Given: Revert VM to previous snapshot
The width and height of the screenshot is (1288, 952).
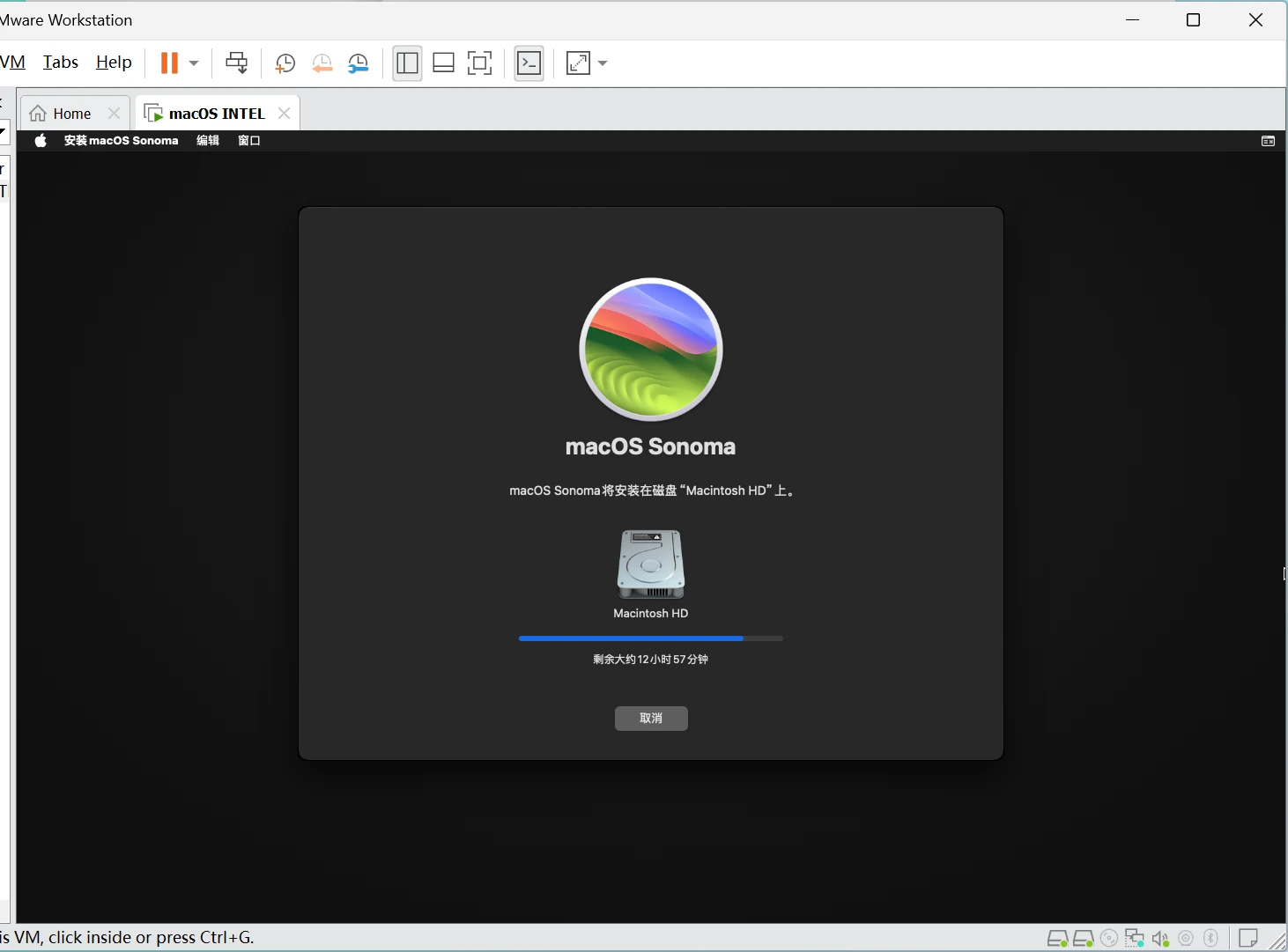Looking at the screenshot, I should click(x=322, y=63).
